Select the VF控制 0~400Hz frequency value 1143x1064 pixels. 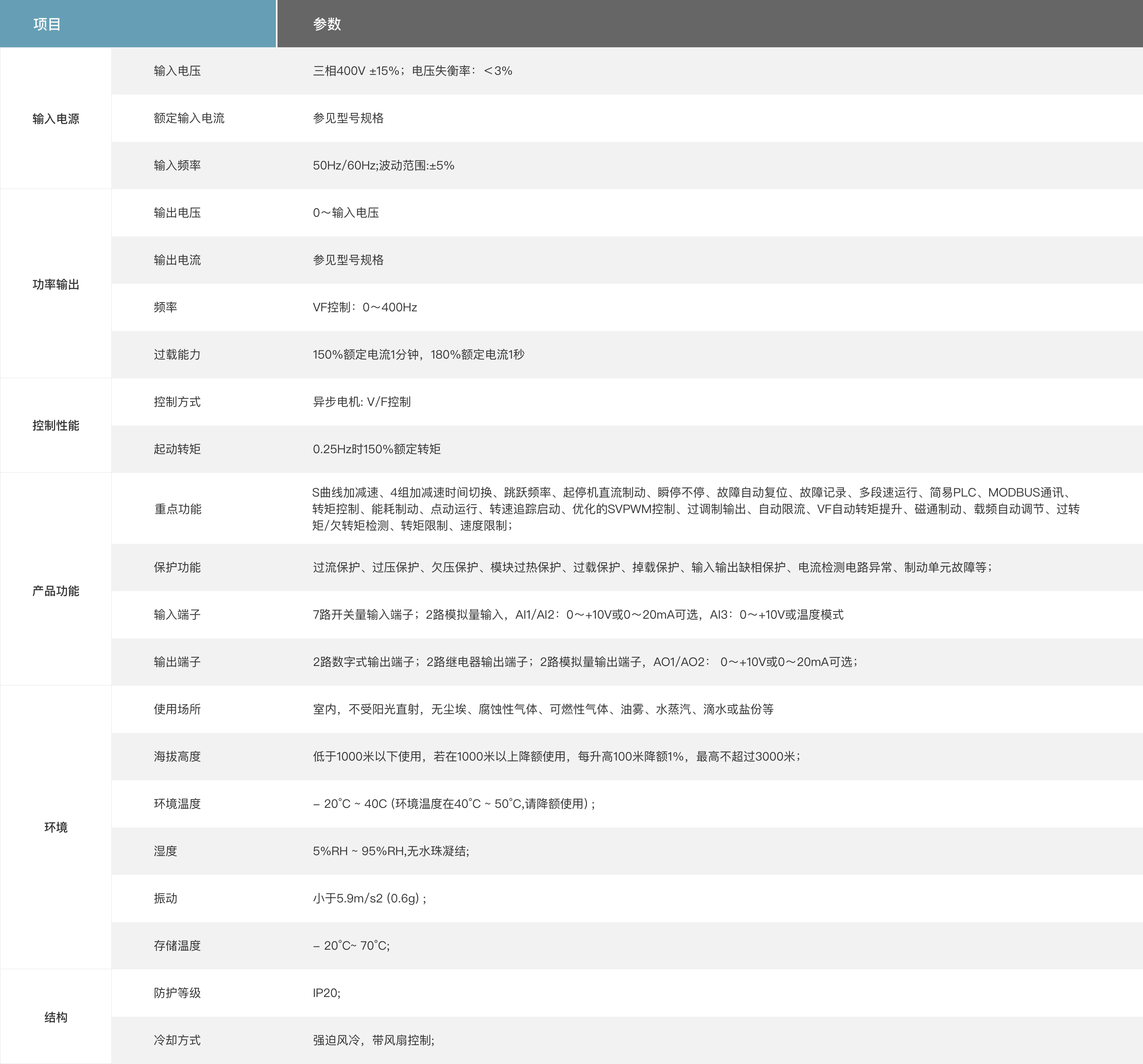(x=365, y=307)
